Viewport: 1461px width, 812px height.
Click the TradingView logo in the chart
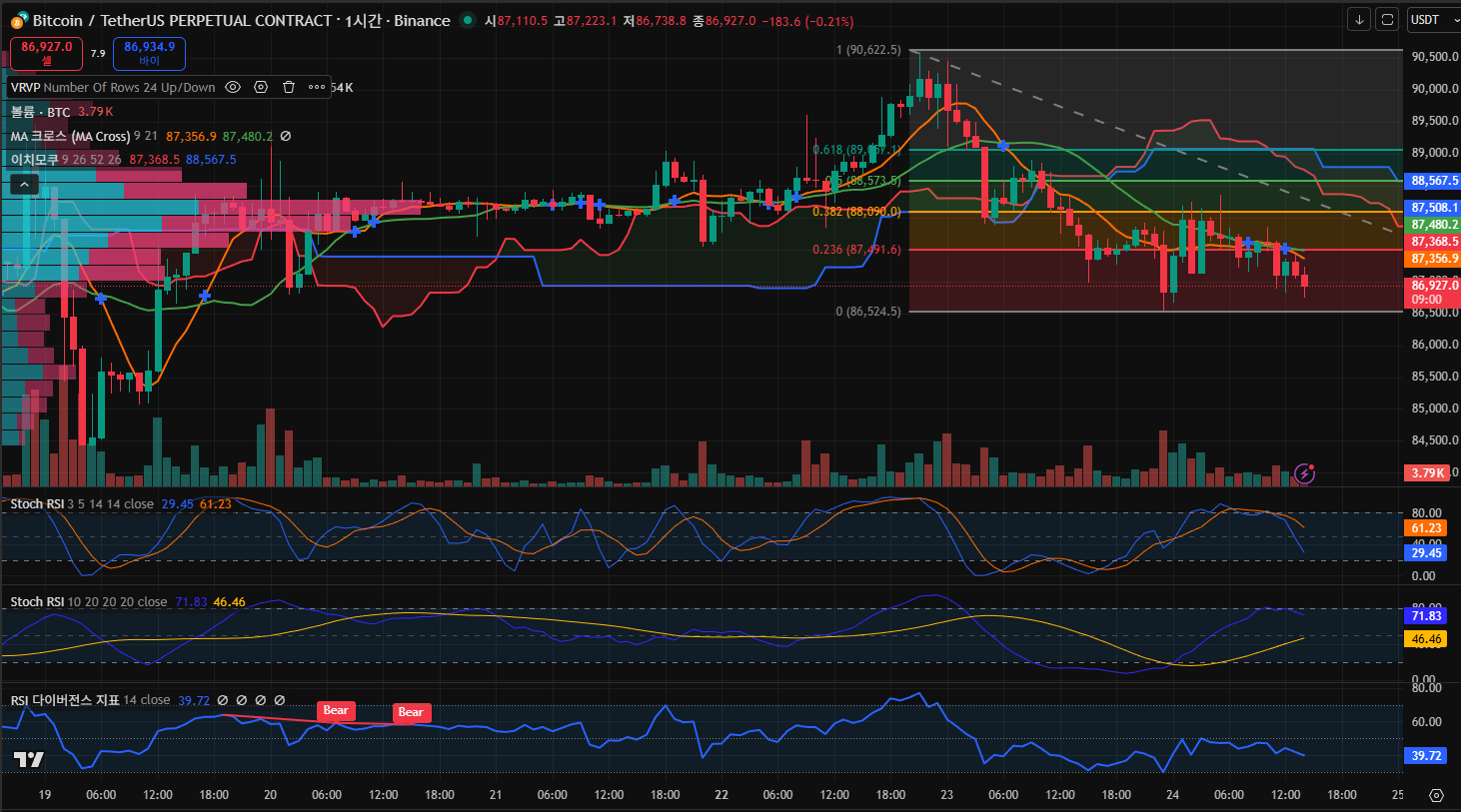(x=29, y=760)
